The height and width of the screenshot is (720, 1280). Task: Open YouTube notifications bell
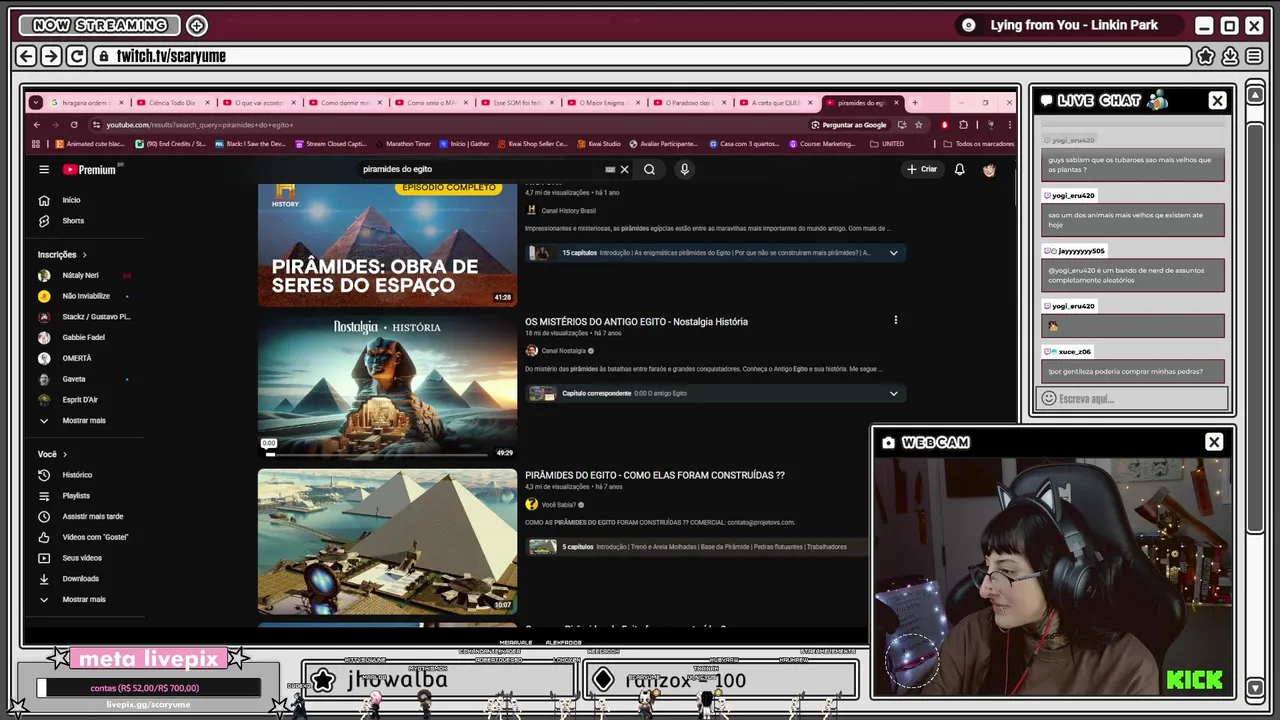pos(959,170)
